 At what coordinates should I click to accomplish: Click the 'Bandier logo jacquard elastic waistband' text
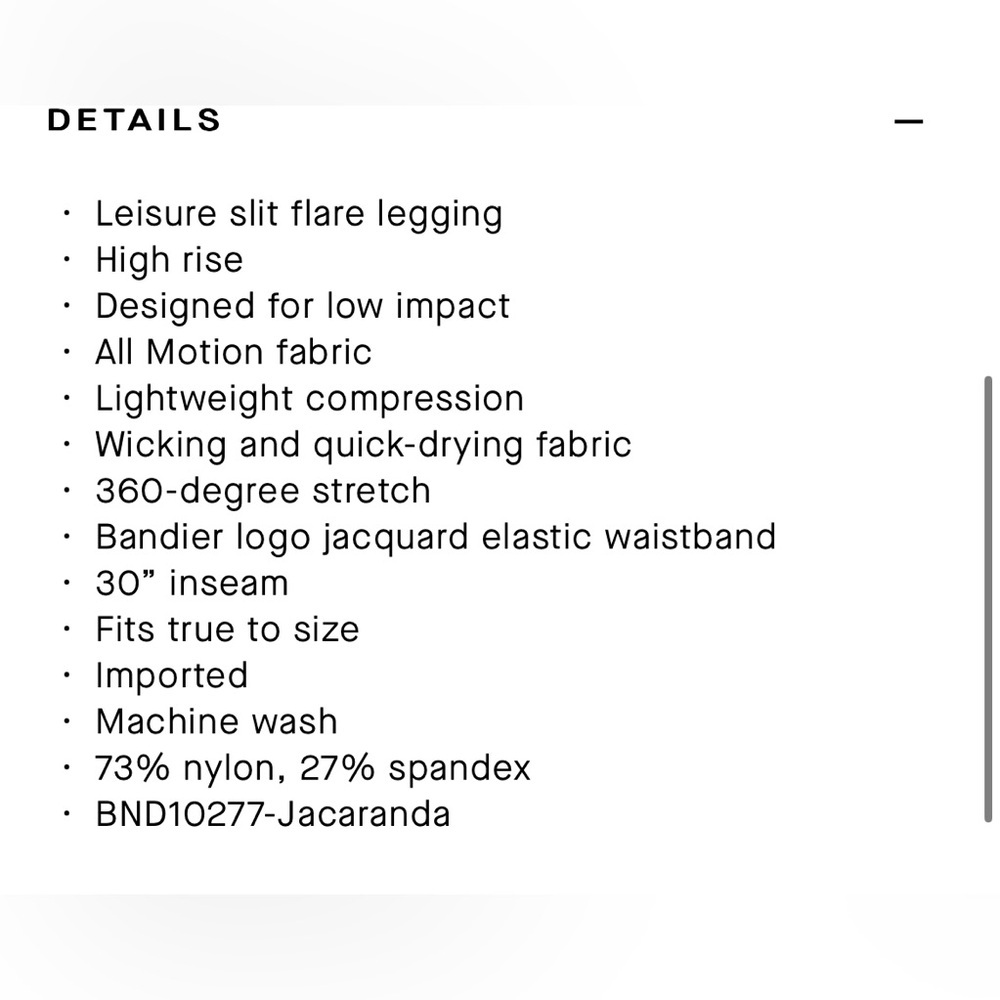(436, 537)
